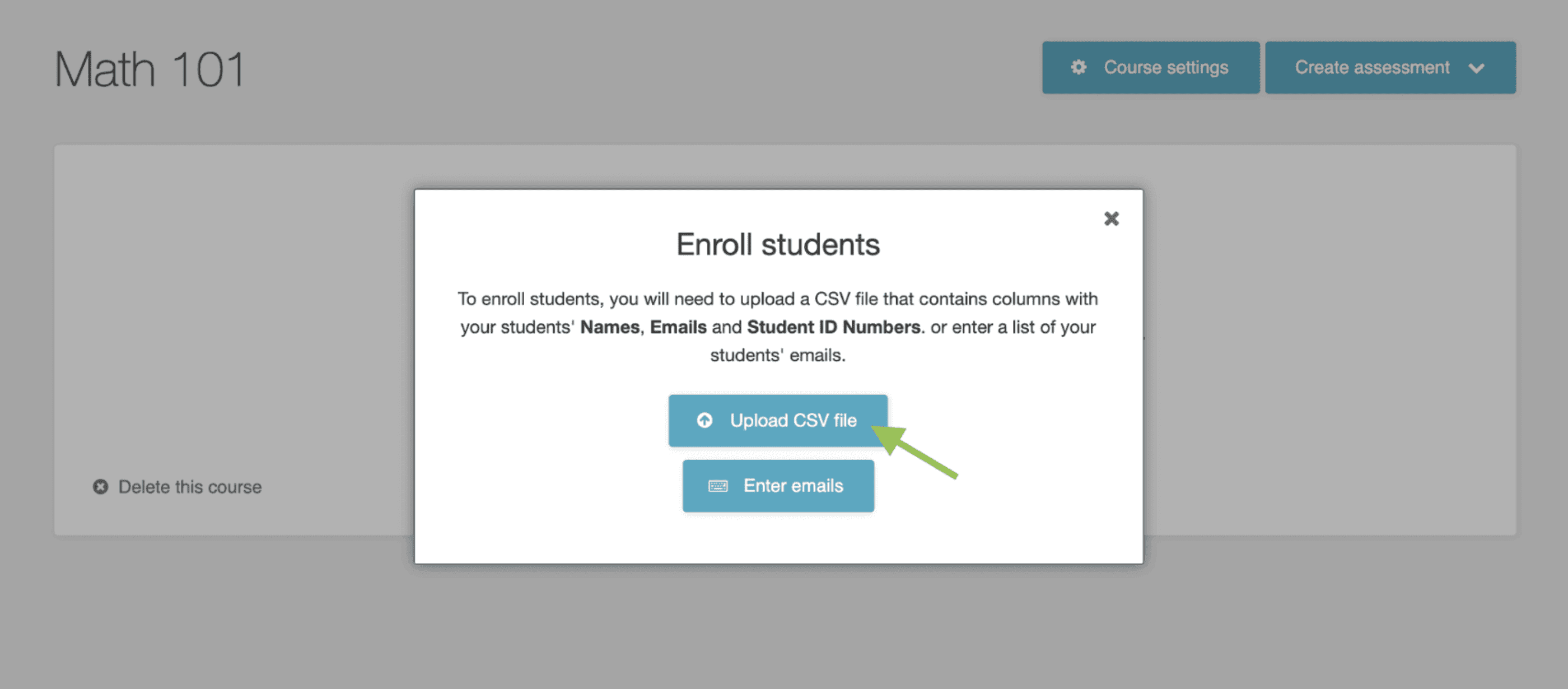Click the gear icon in Course settings
Image resolution: width=1568 pixels, height=689 pixels.
(x=1079, y=67)
